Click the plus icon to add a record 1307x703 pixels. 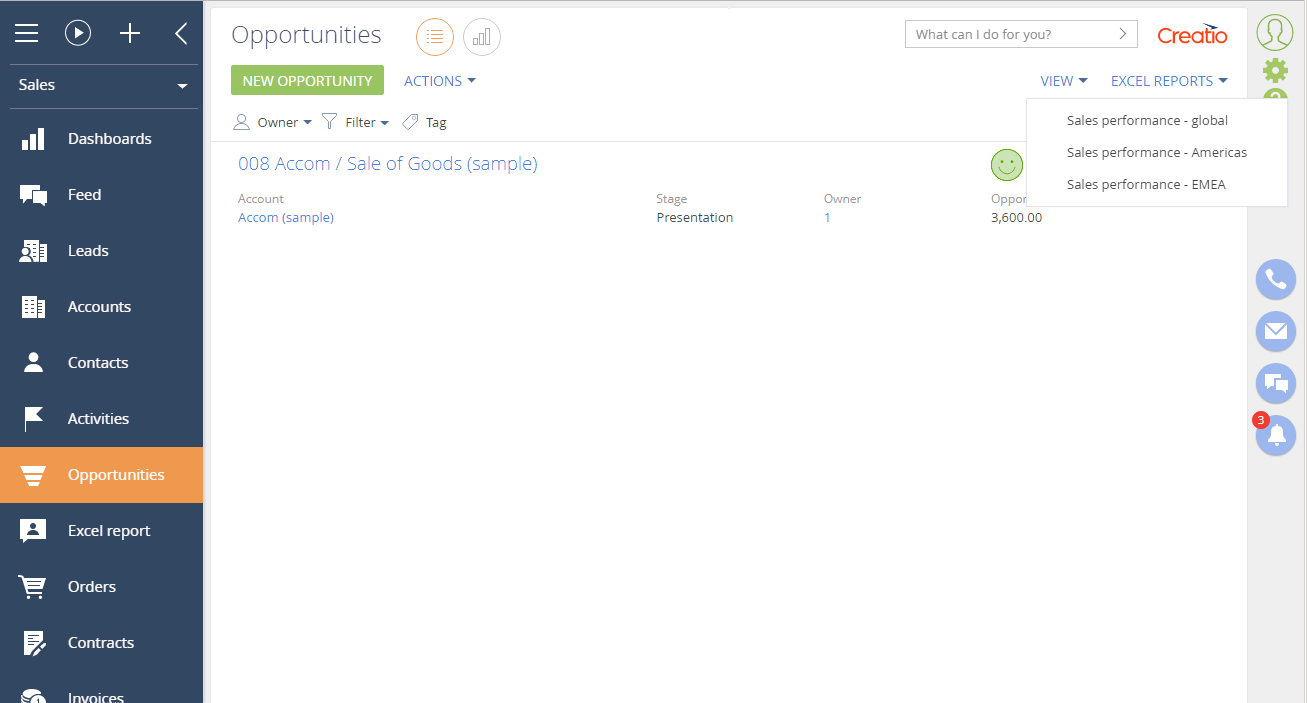[x=129, y=32]
